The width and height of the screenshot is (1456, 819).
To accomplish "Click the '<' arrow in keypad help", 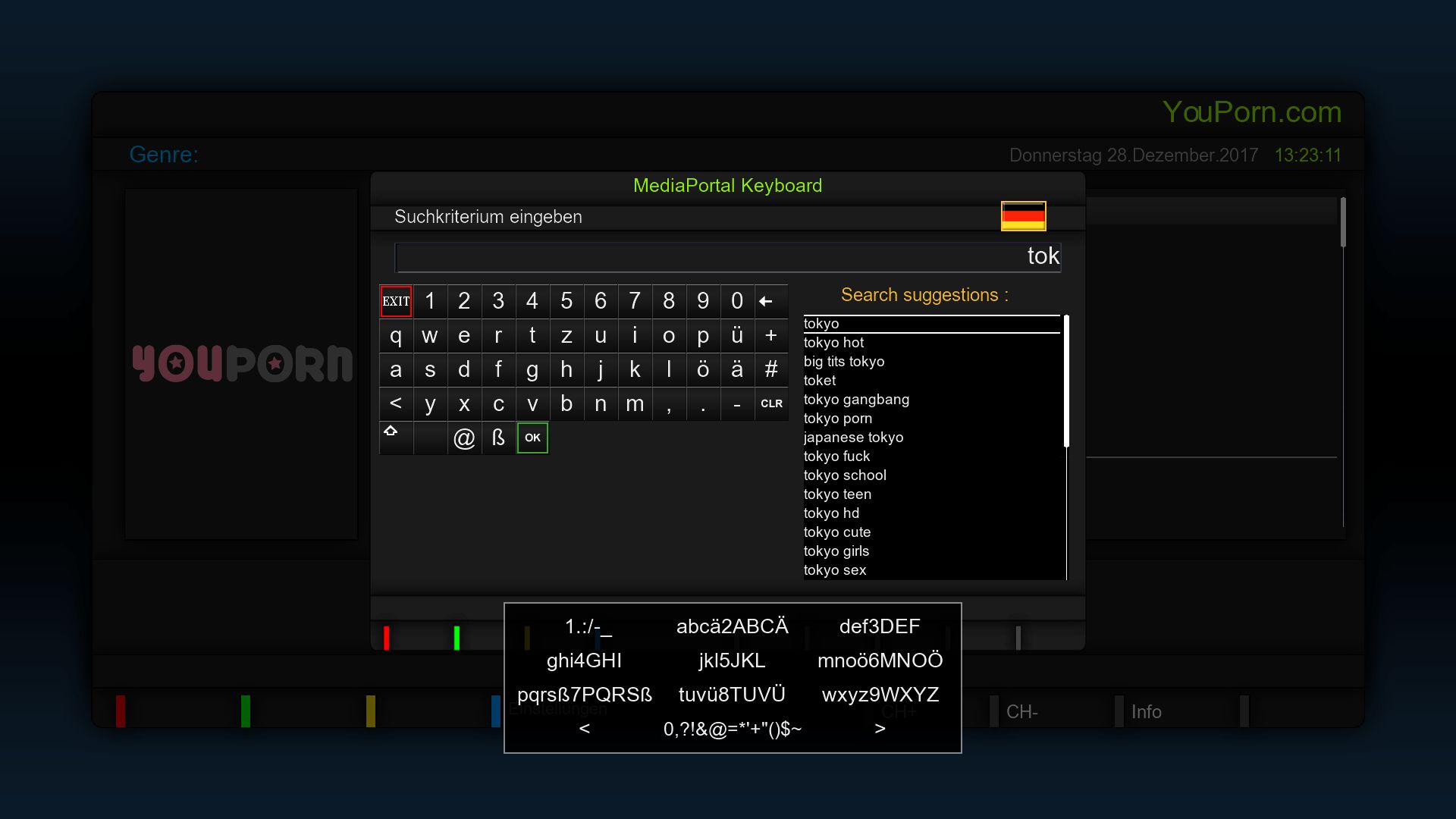I will click(x=584, y=729).
